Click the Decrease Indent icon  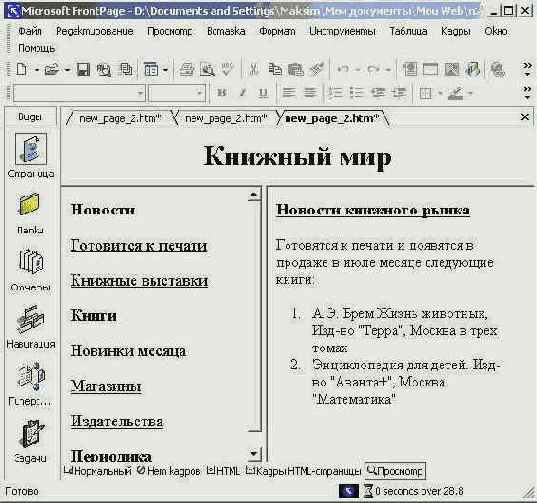pyautogui.click(x=378, y=93)
